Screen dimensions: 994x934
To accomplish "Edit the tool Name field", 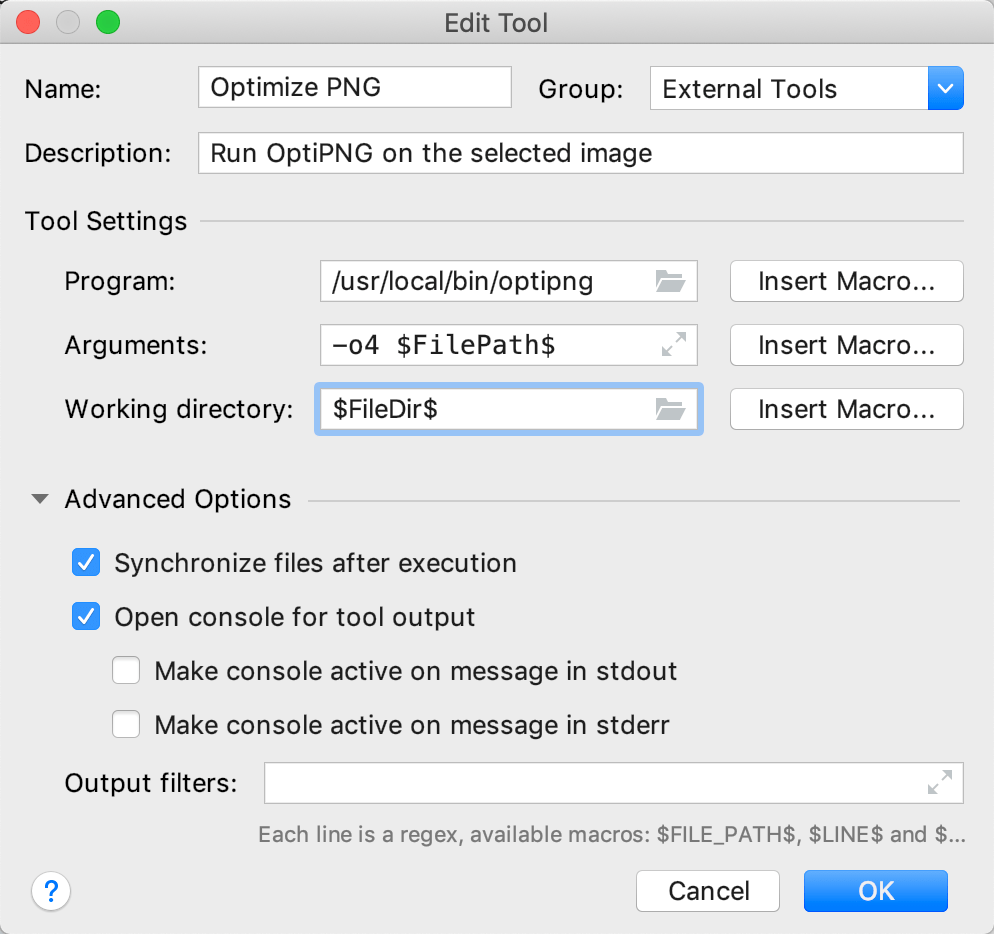I will click(x=354, y=87).
